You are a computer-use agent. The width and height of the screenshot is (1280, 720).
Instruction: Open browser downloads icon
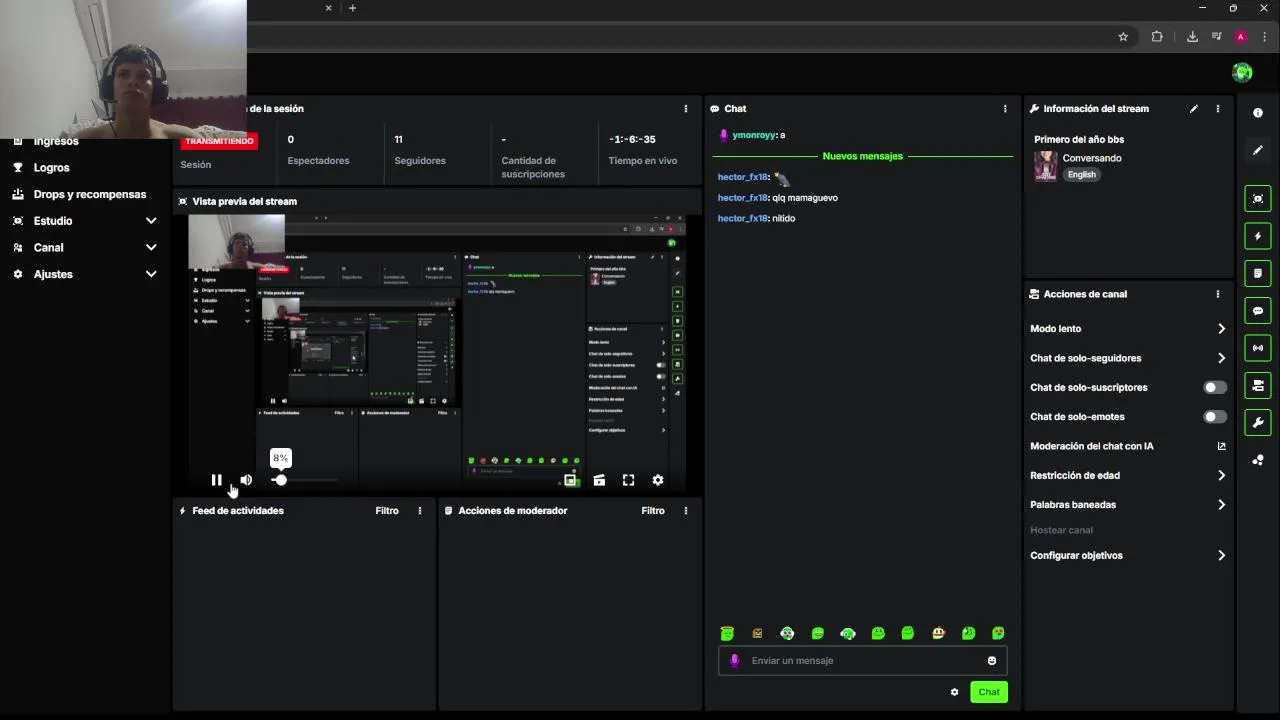point(1192,37)
